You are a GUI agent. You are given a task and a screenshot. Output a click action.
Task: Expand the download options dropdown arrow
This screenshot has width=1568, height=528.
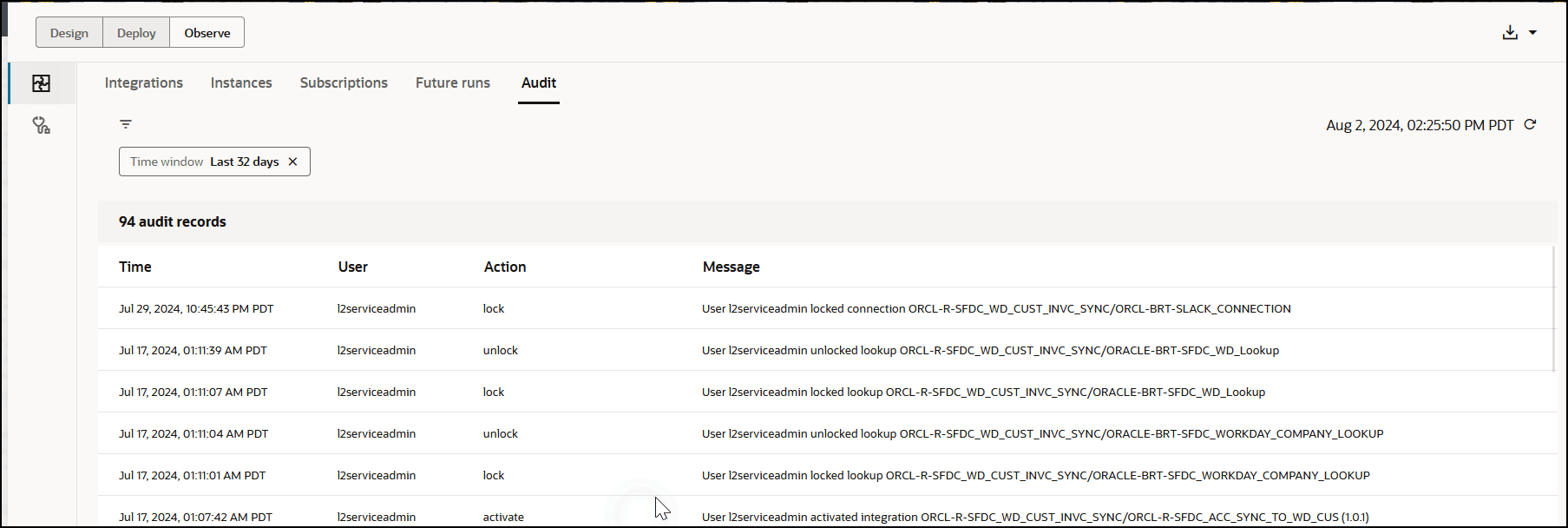point(1532,32)
